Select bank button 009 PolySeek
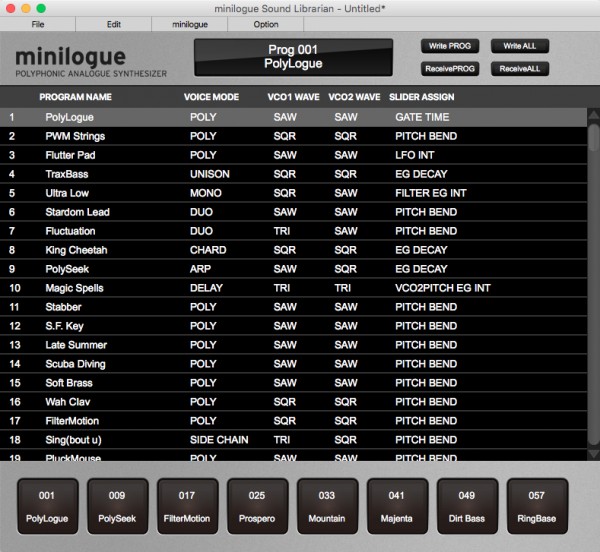600x552 pixels. tap(117, 506)
